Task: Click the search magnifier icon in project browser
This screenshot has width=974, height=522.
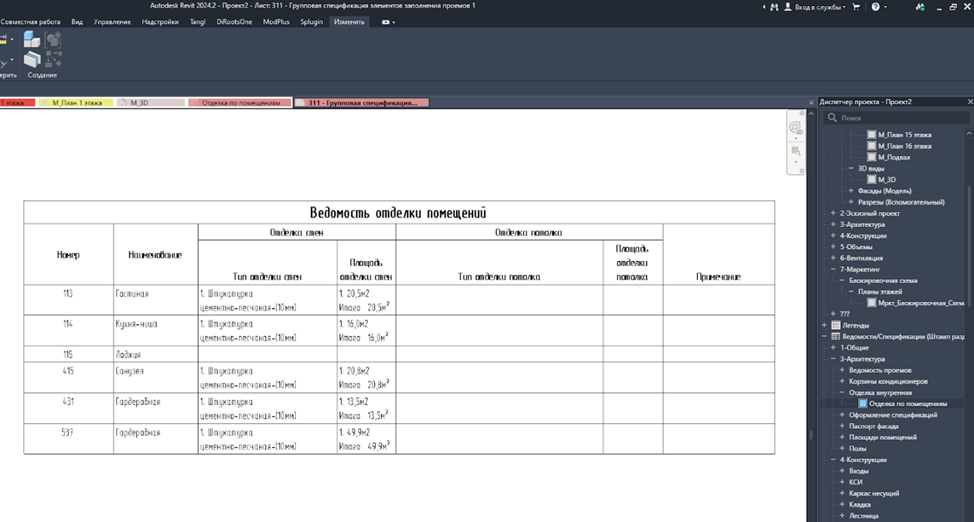Action: [x=832, y=117]
